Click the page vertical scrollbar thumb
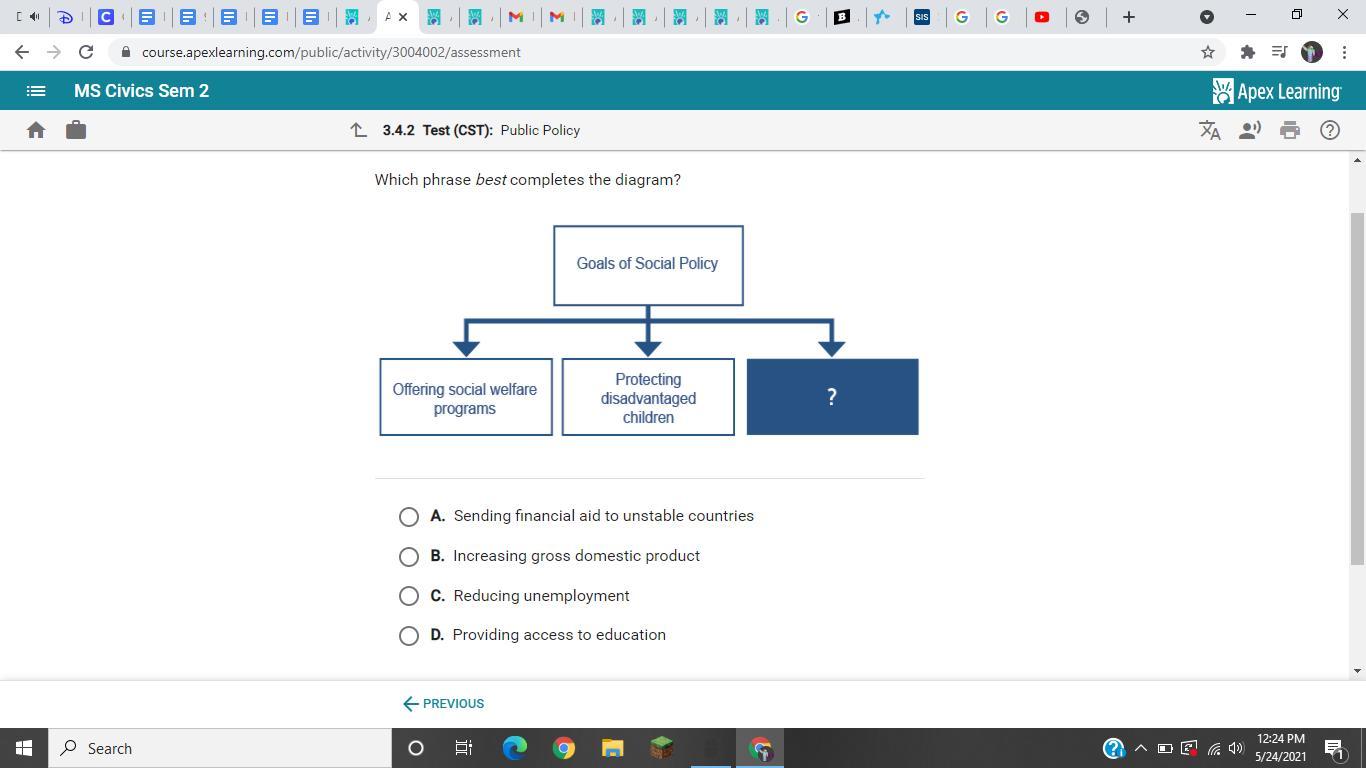1366x768 pixels. point(1357,389)
